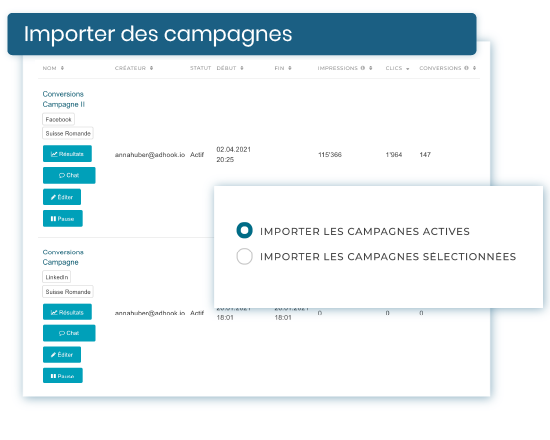The width and height of the screenshot is (550, 440).
Task: Click the IMPRESSIONS info icon
Action: (363, 68)
